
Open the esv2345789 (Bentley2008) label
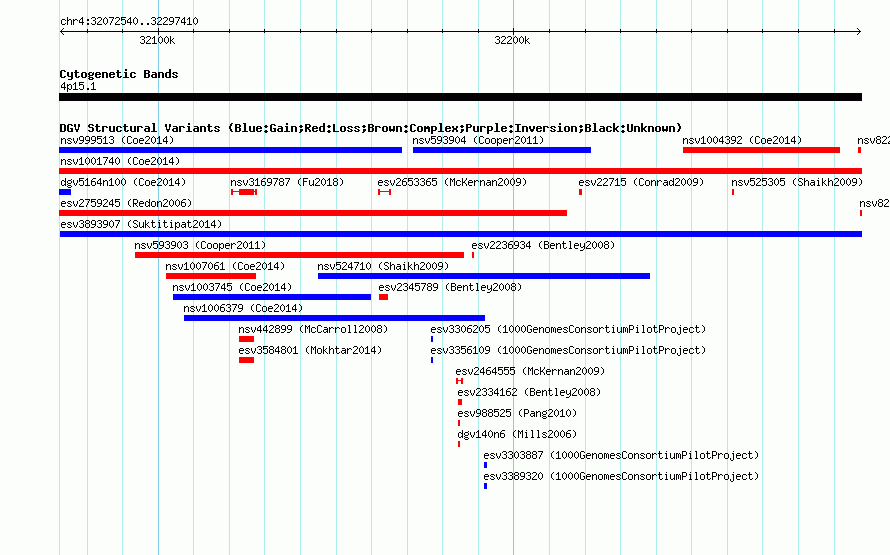coord(450,287)
